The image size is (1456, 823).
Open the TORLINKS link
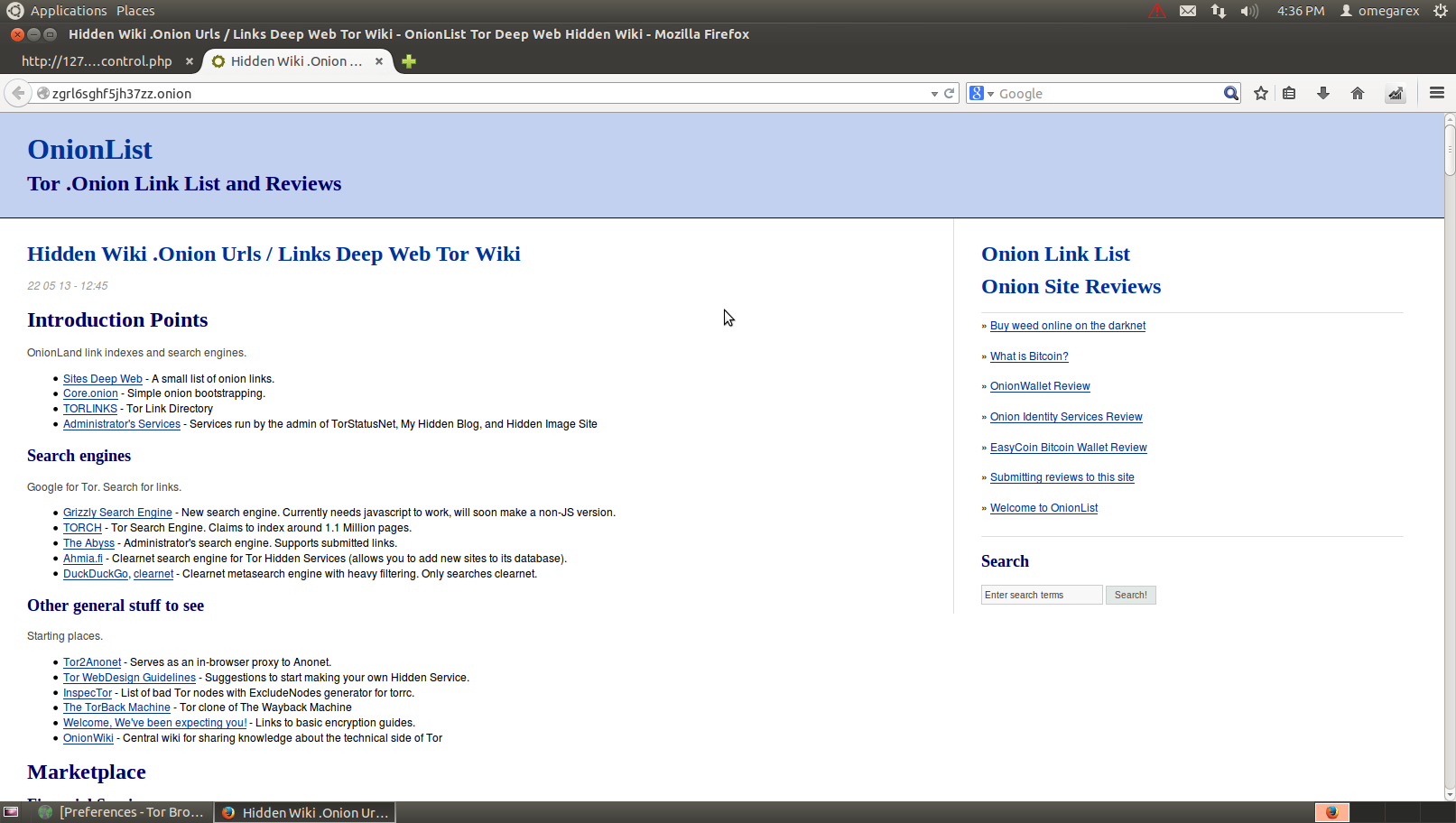[90, 409]
